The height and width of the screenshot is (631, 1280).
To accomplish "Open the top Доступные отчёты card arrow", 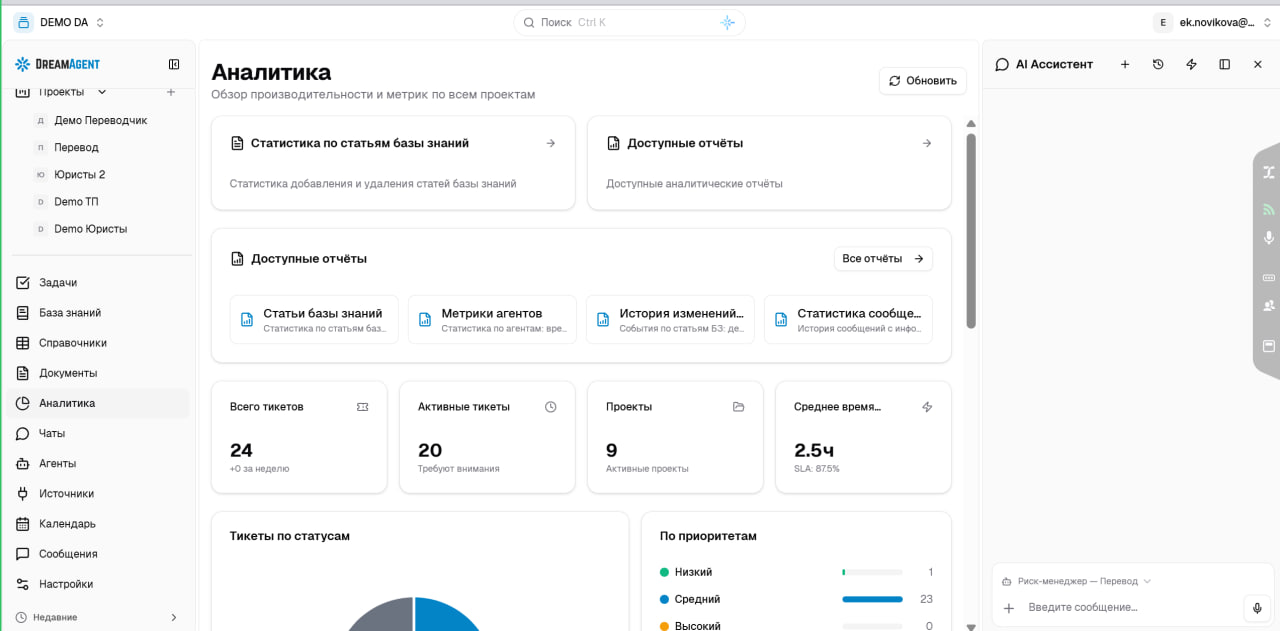I will pos(926,143).
